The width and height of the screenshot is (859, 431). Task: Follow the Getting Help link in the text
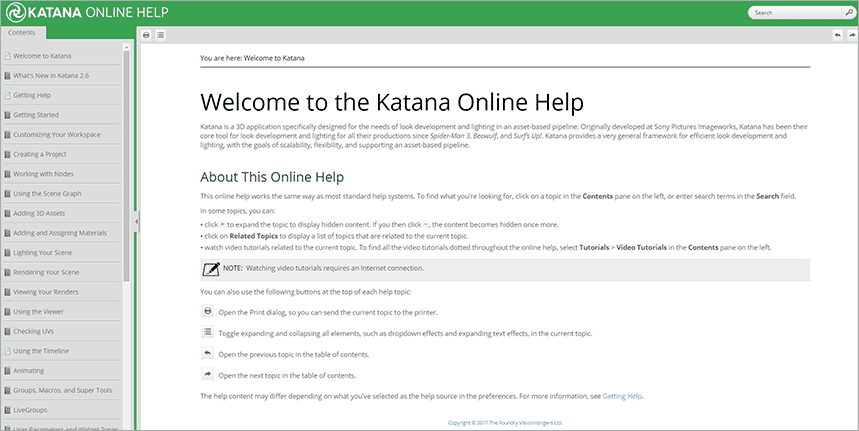[622, 396]
